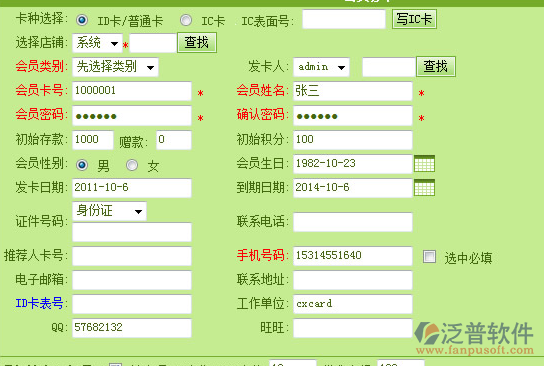
Task: Click 查找 button next to store field
Action: [x=197, y=43]
